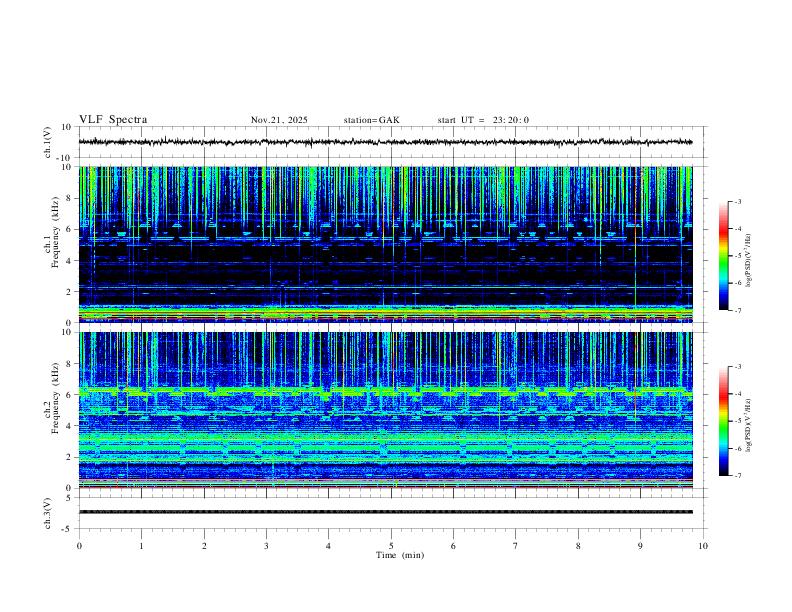The height and width of the screenshot is (612, 792).
Task: Click the ch.2 spectrogram color bar
Action: click(723, 421)
